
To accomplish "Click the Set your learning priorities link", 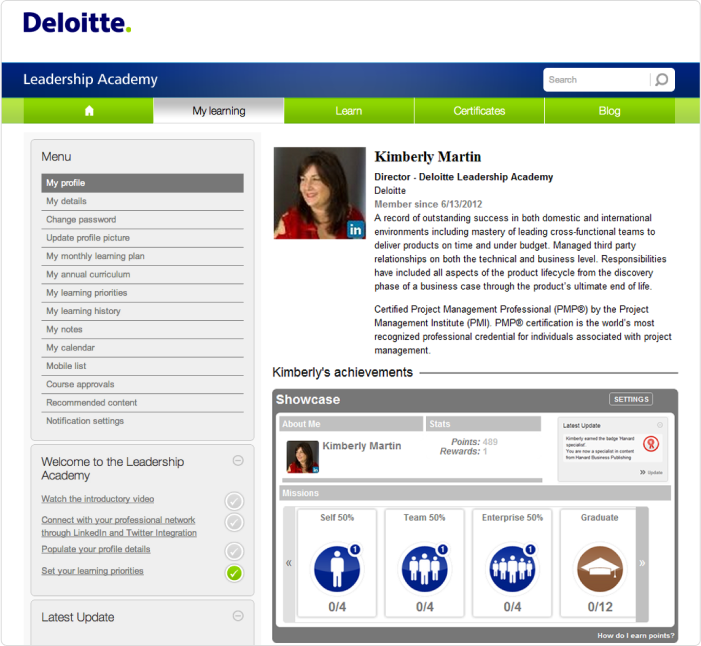I will click(93, 571).
